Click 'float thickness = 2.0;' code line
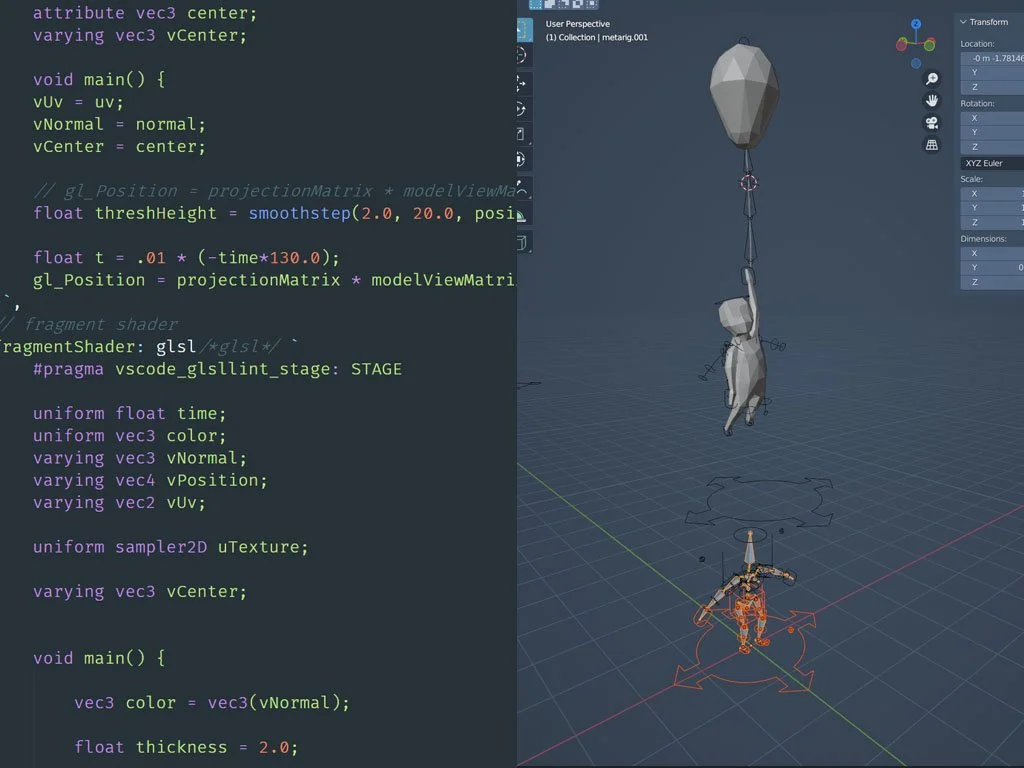Image resolution: width=1024 pixels, height=768 pixels. (186, 747)
